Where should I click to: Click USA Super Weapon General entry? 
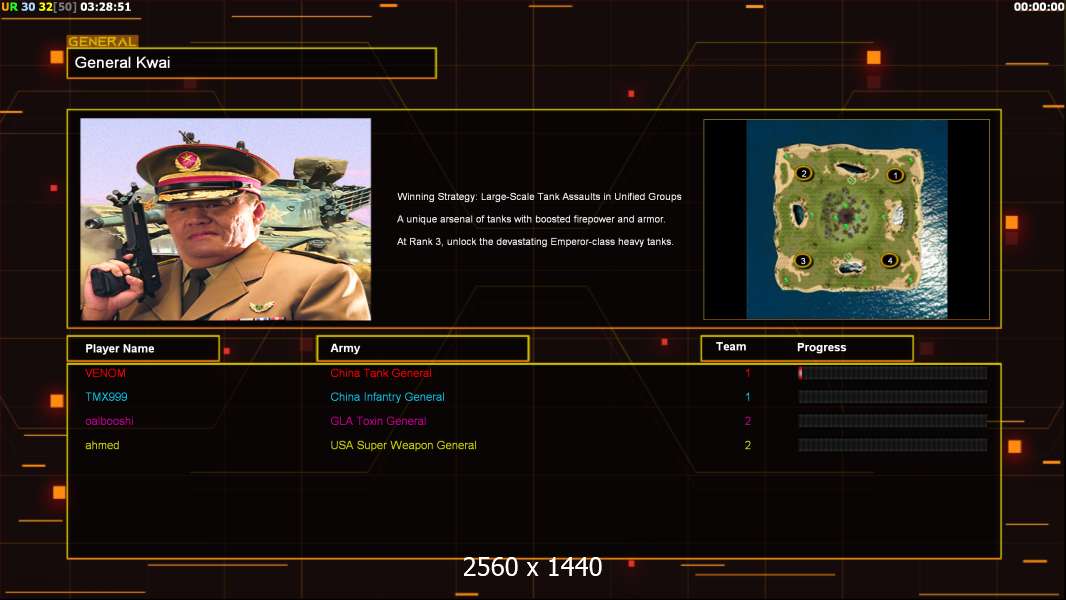(403, 445)
